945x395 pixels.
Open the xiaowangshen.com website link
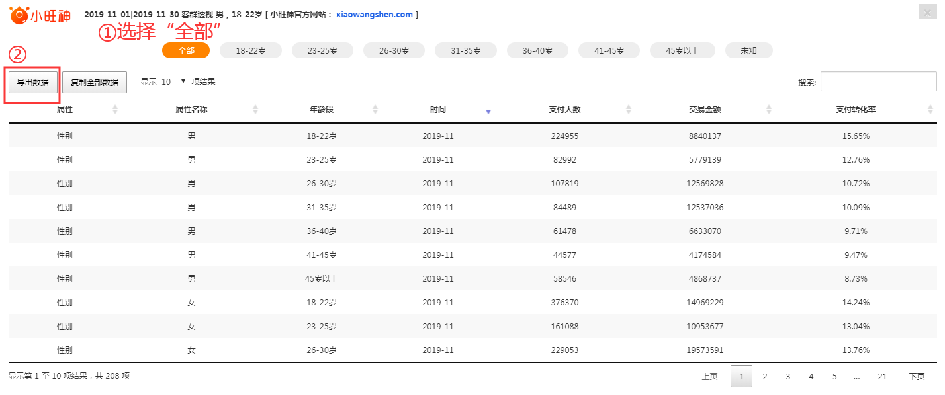[374, 14]
